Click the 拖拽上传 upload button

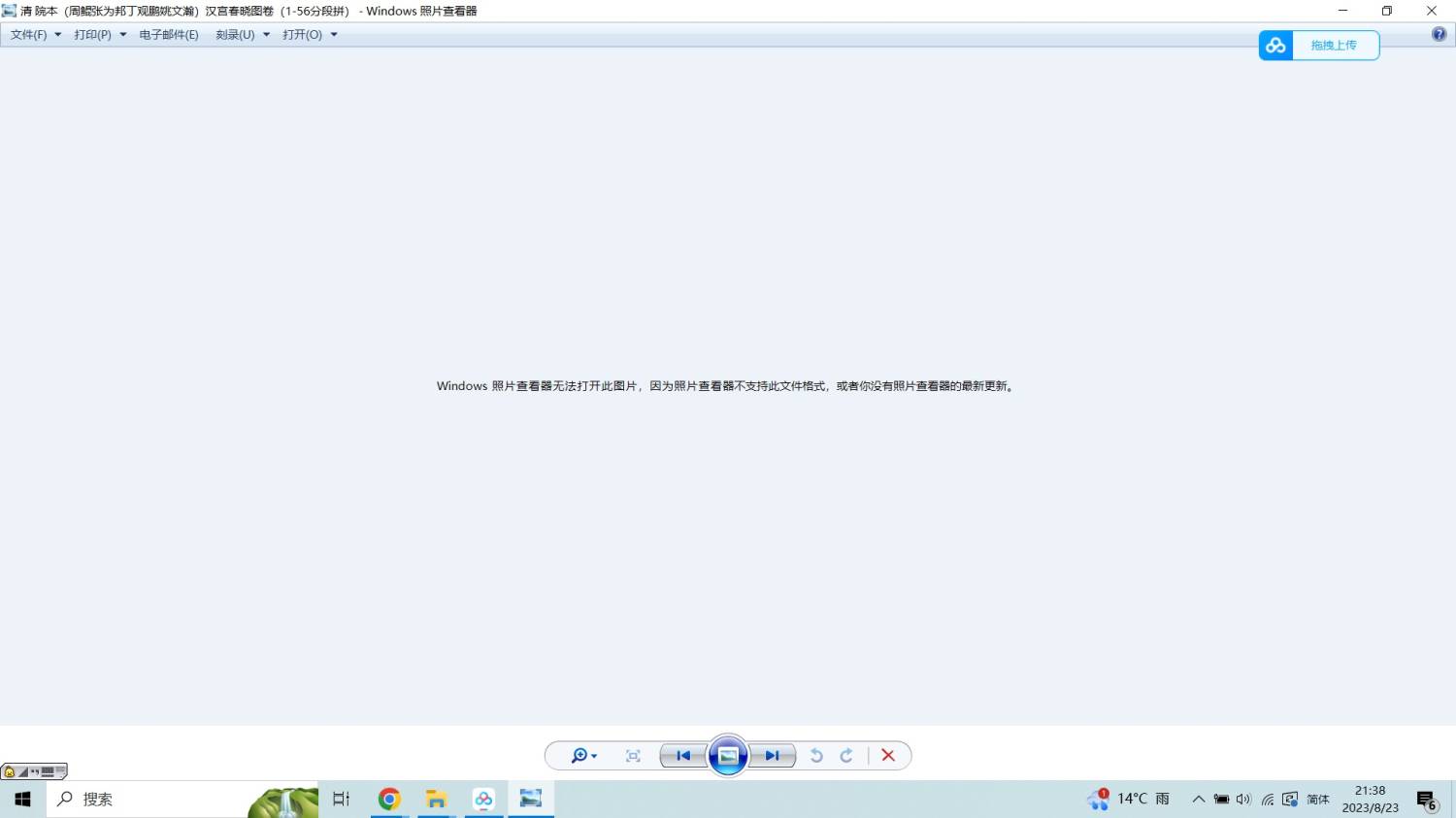pos(1334,46)
